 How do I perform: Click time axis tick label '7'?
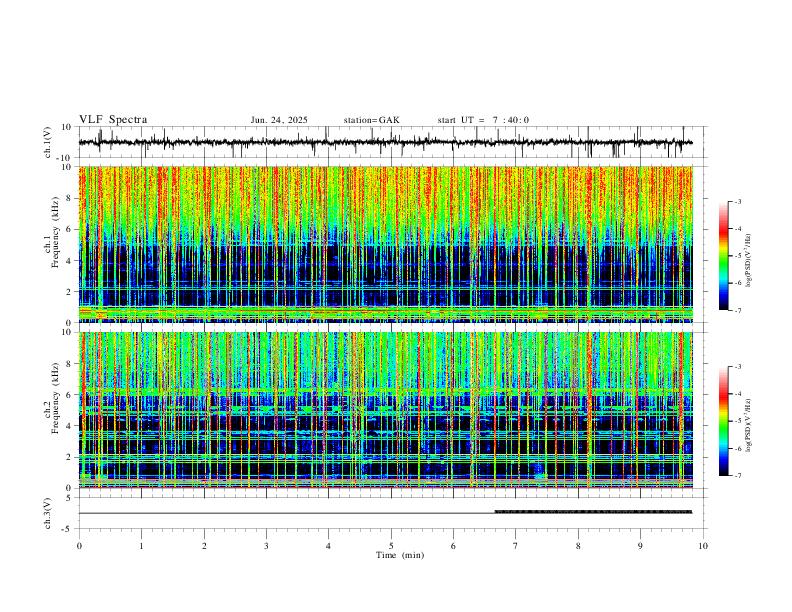(516, 546)
